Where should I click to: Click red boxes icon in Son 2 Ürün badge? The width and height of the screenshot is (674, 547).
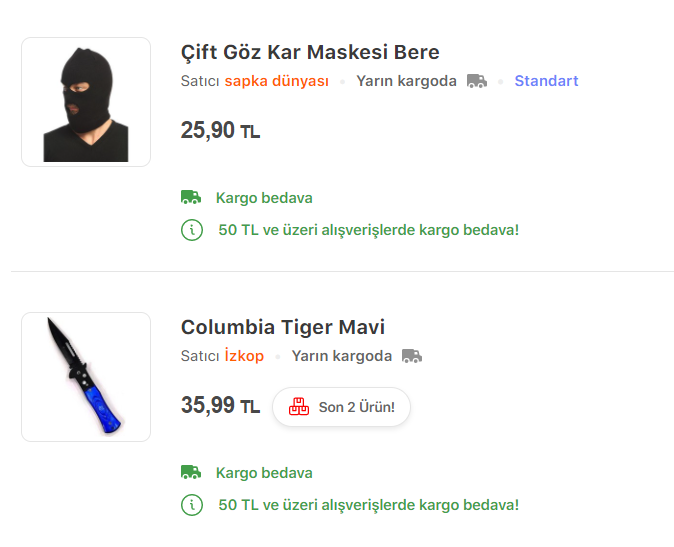(299, 406)
